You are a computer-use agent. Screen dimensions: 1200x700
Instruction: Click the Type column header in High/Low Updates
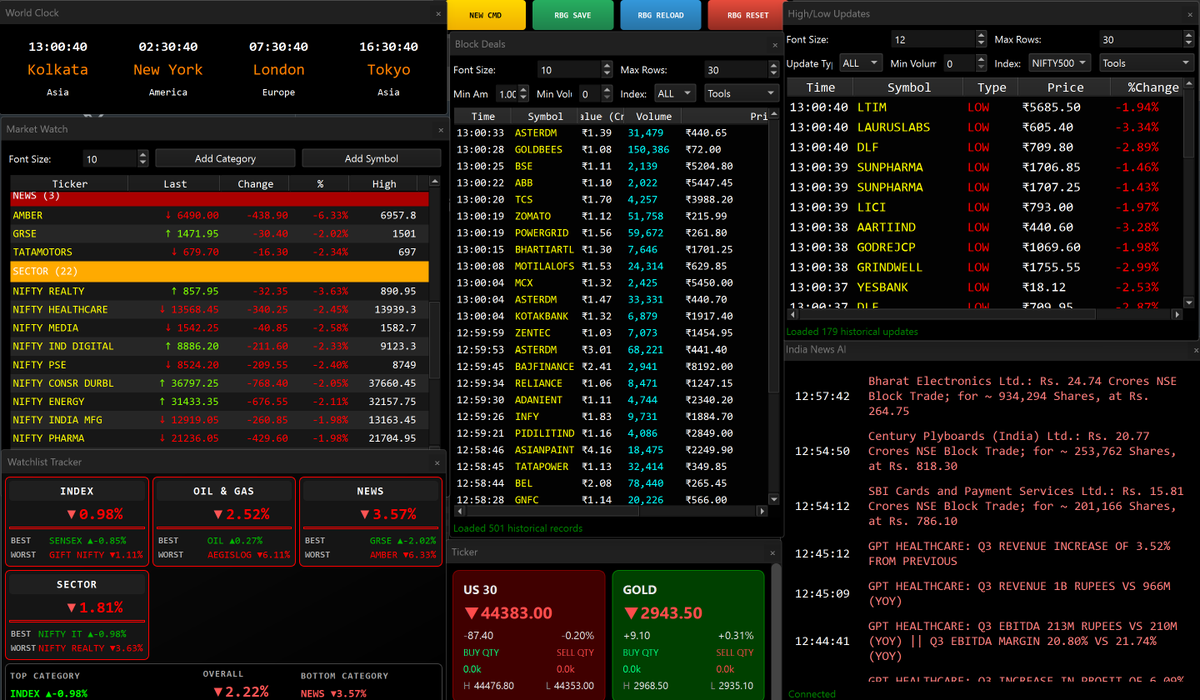(992, 87)
